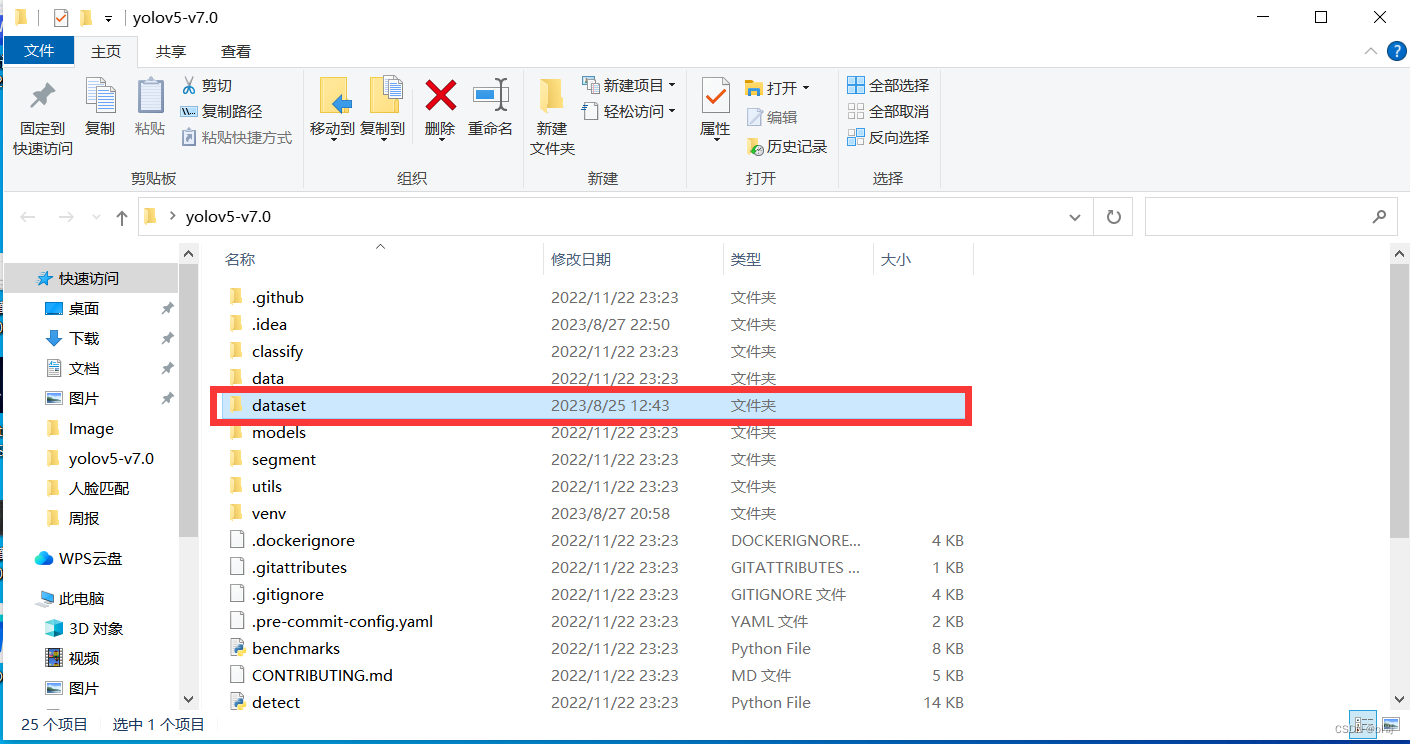This screenshot has height=744, width=1410.
Task: Click Select all (全部选择)
Action: point(888,85)
